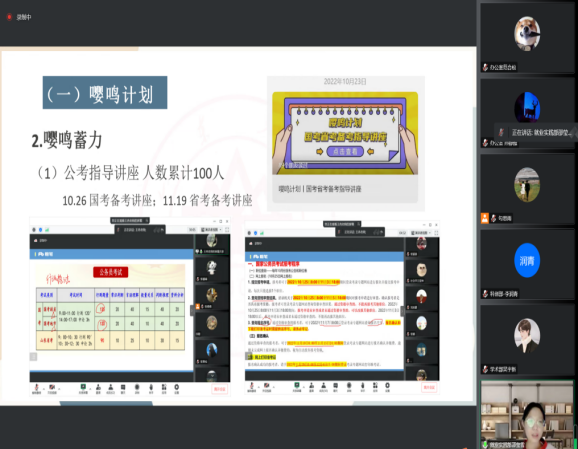Select the active speaker video tile
The image size is (578, 449).
click(x=527, y=415)
